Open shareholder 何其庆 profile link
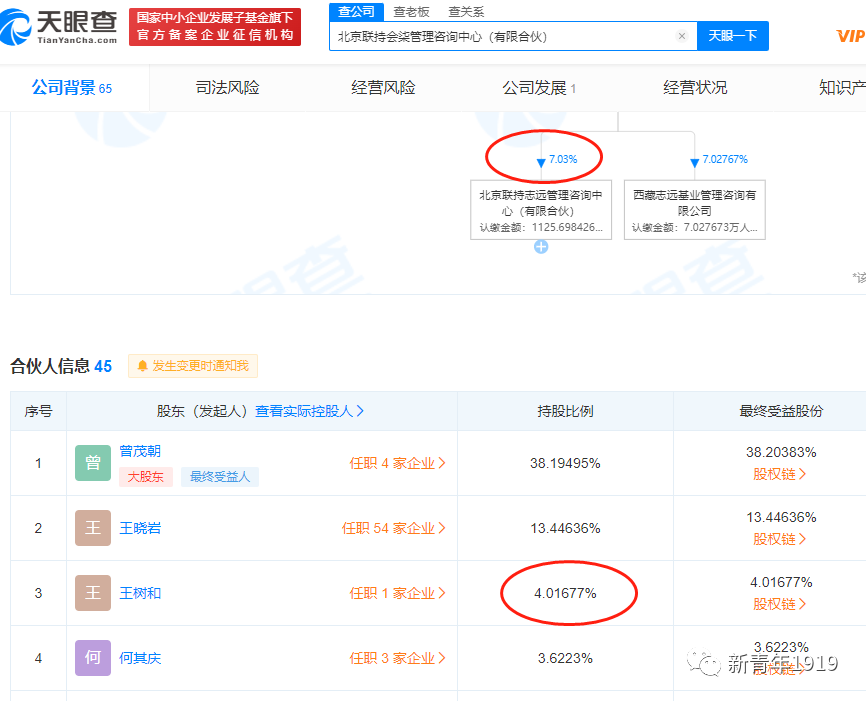The image size is (866, 701). click(x=140, y=658)
